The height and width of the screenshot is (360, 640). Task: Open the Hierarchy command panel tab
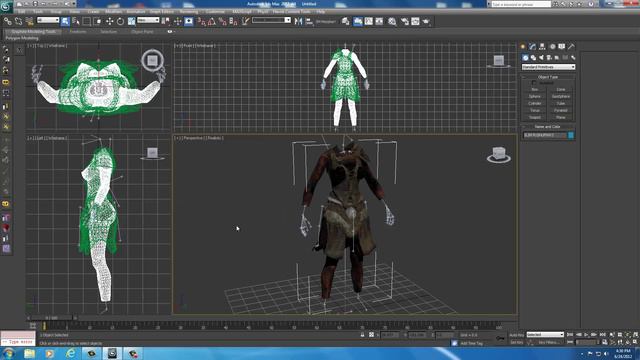542,47
